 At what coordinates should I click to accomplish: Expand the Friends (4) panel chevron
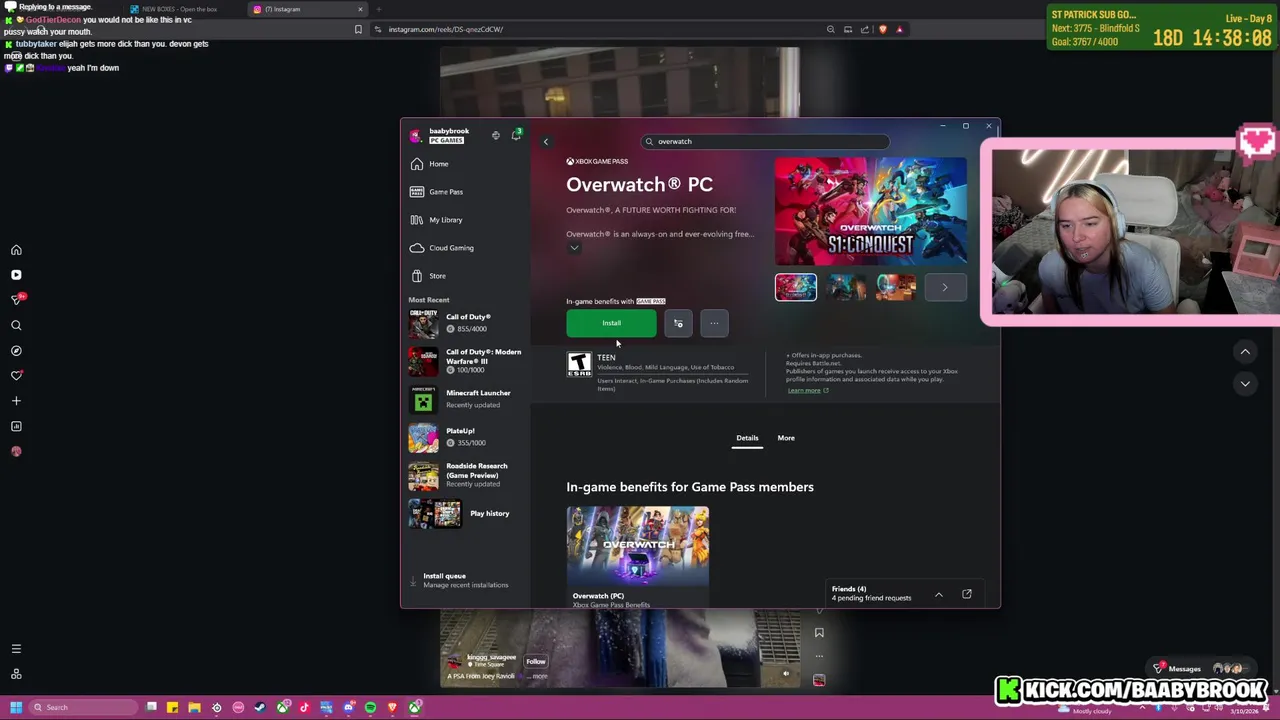tap(939, 595)
